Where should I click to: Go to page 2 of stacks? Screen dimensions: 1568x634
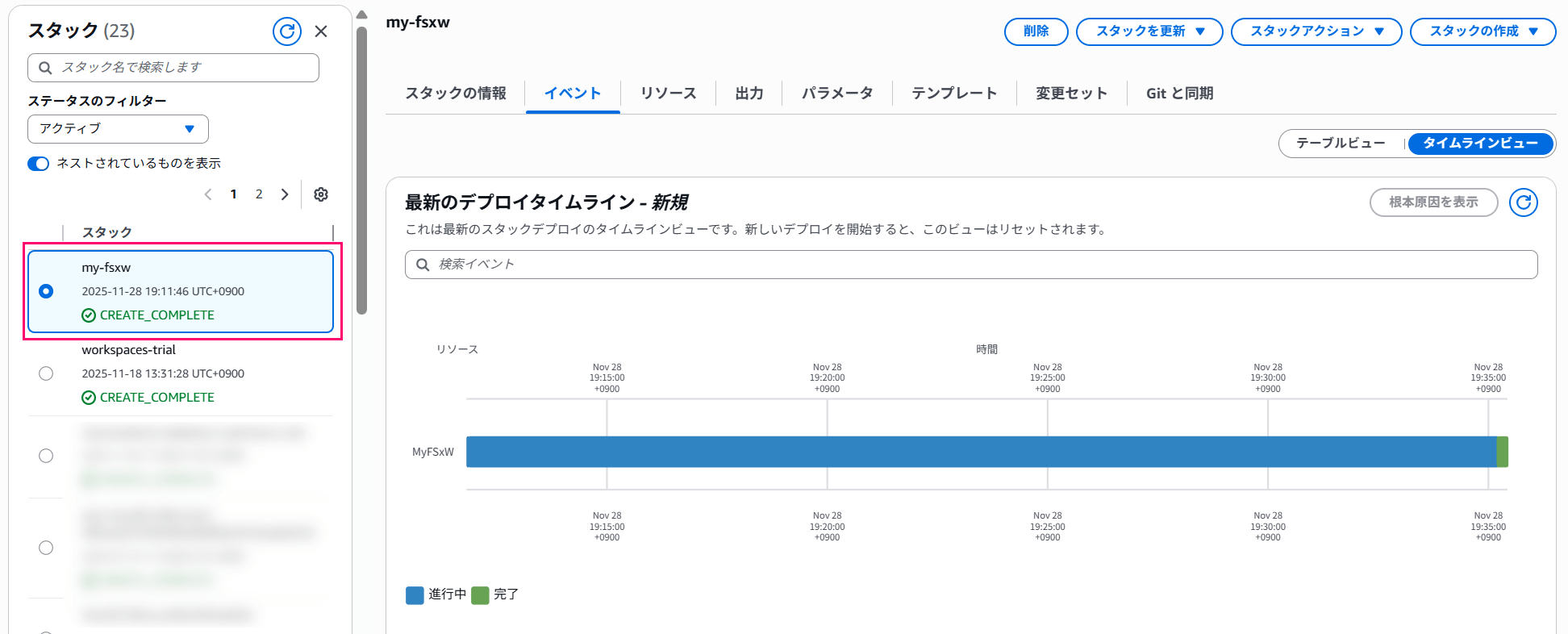(x=259, y=194)
